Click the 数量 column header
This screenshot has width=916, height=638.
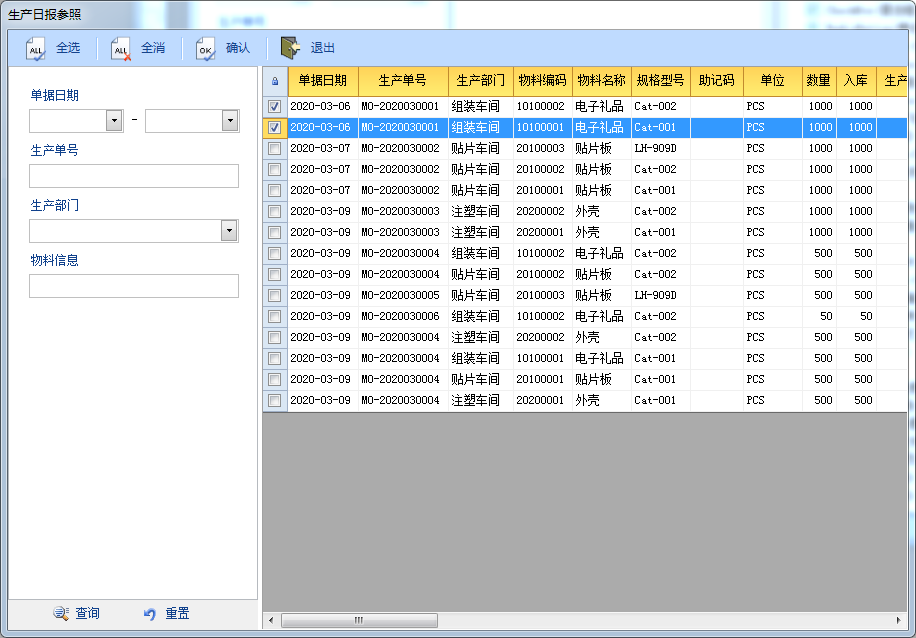click(819, 81)
